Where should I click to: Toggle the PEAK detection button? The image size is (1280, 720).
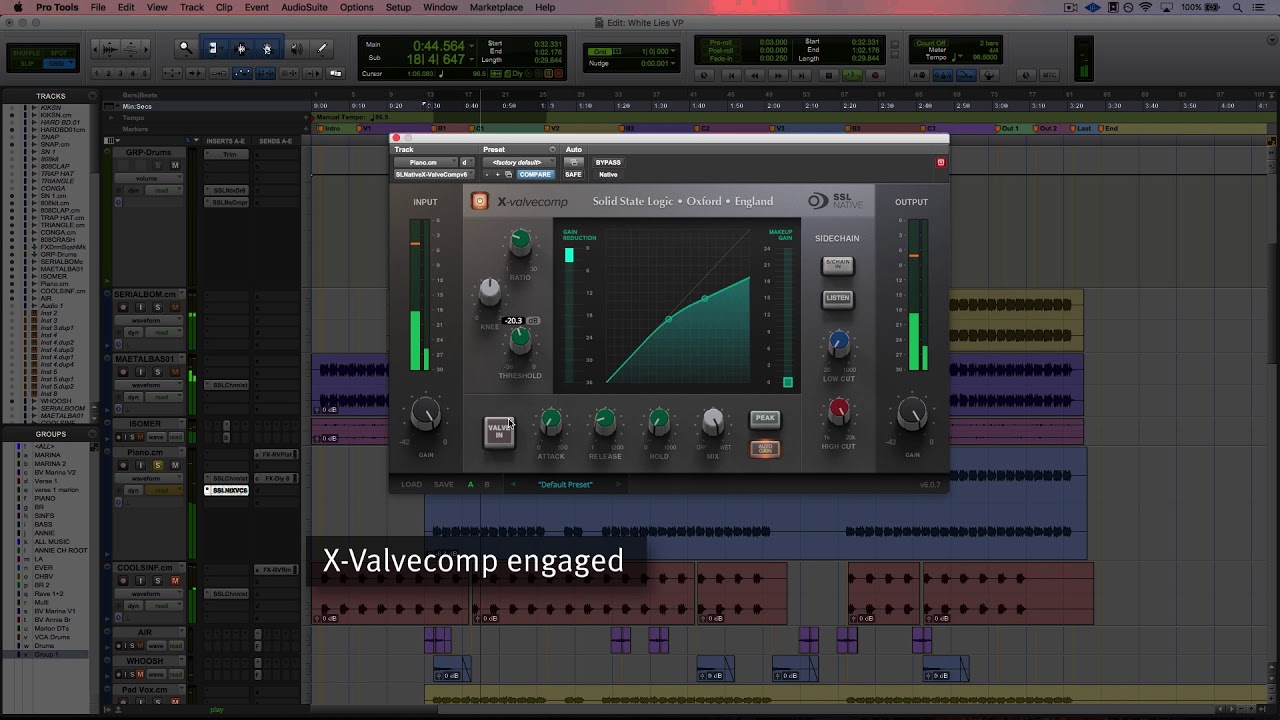point(765,418)
